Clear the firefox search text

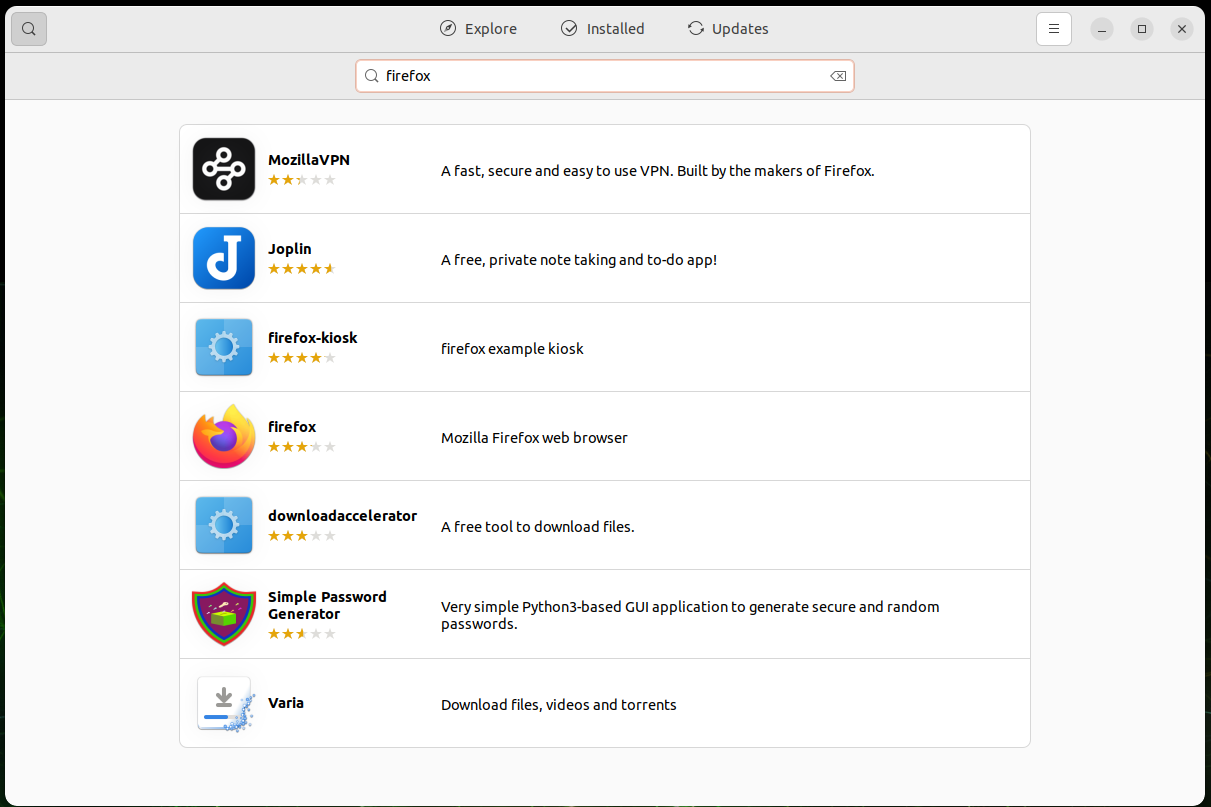click(838, 76)
